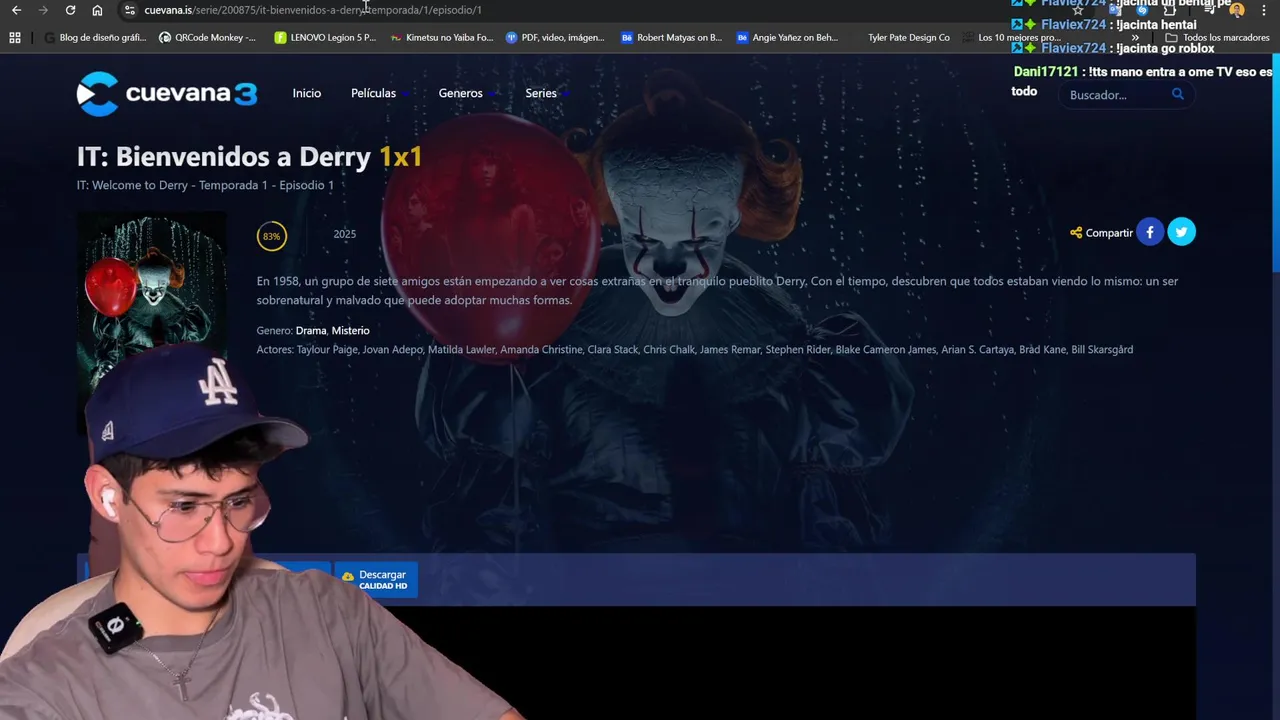
Task: Open the Angie Yañez on Beh... bookmark
Action: (x=787, y=38)
